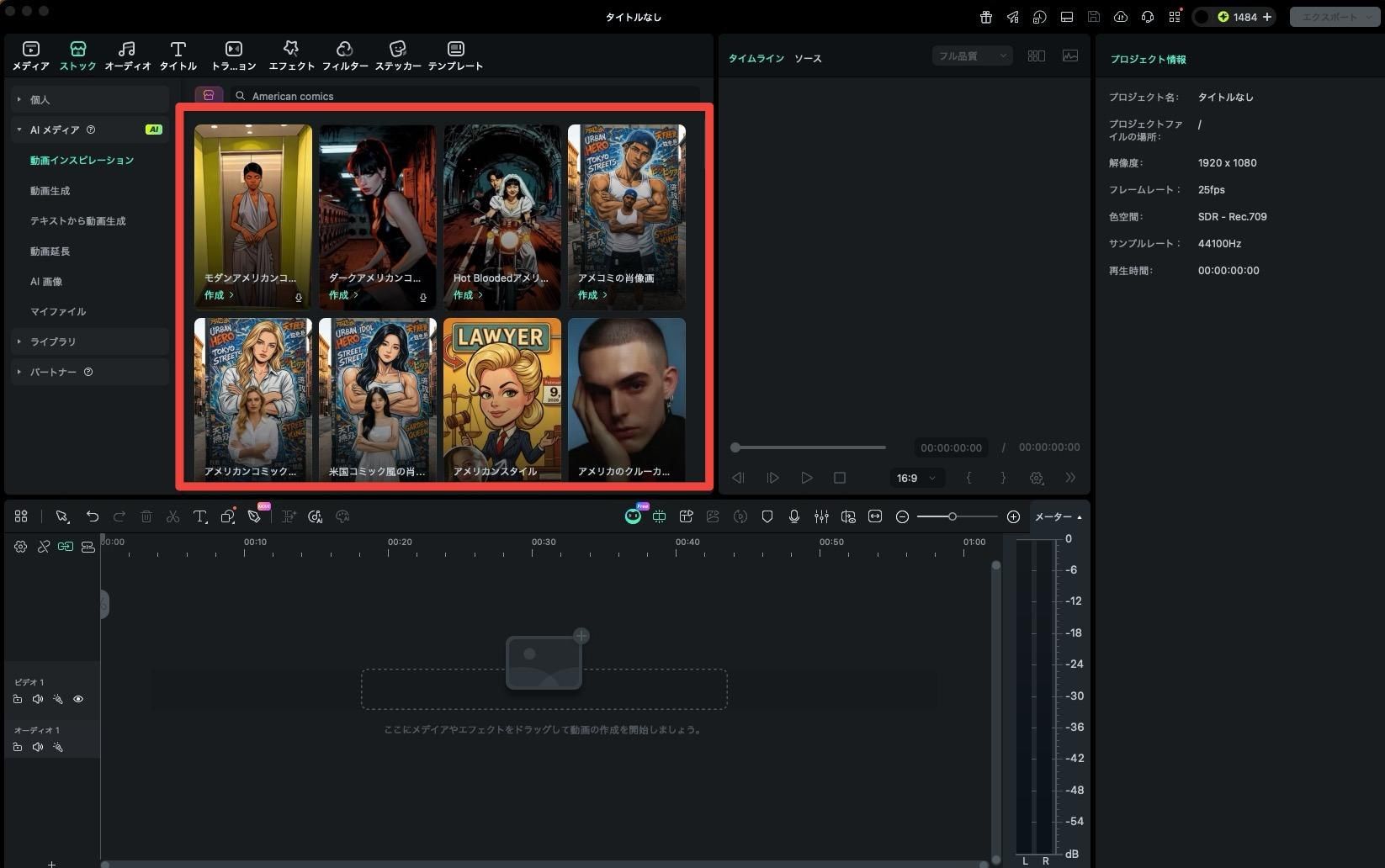The height and width of the screenshot is (868, 1385).
Task: Toggle the green auto-link icon above tracks
Action: [x=66, y=547]
